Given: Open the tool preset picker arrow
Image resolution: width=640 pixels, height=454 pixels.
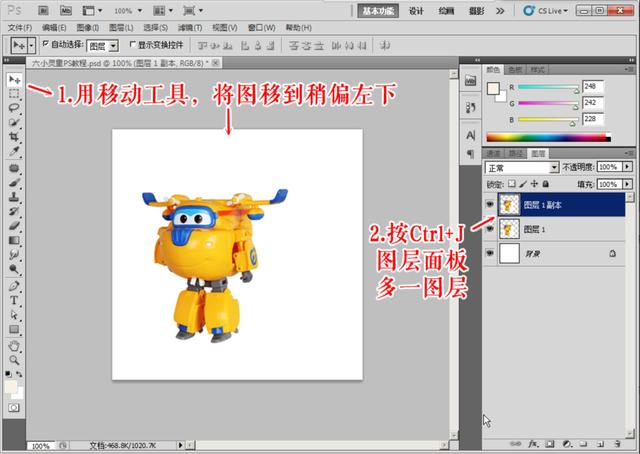Looking at the screenshot, I should [31, 45].
